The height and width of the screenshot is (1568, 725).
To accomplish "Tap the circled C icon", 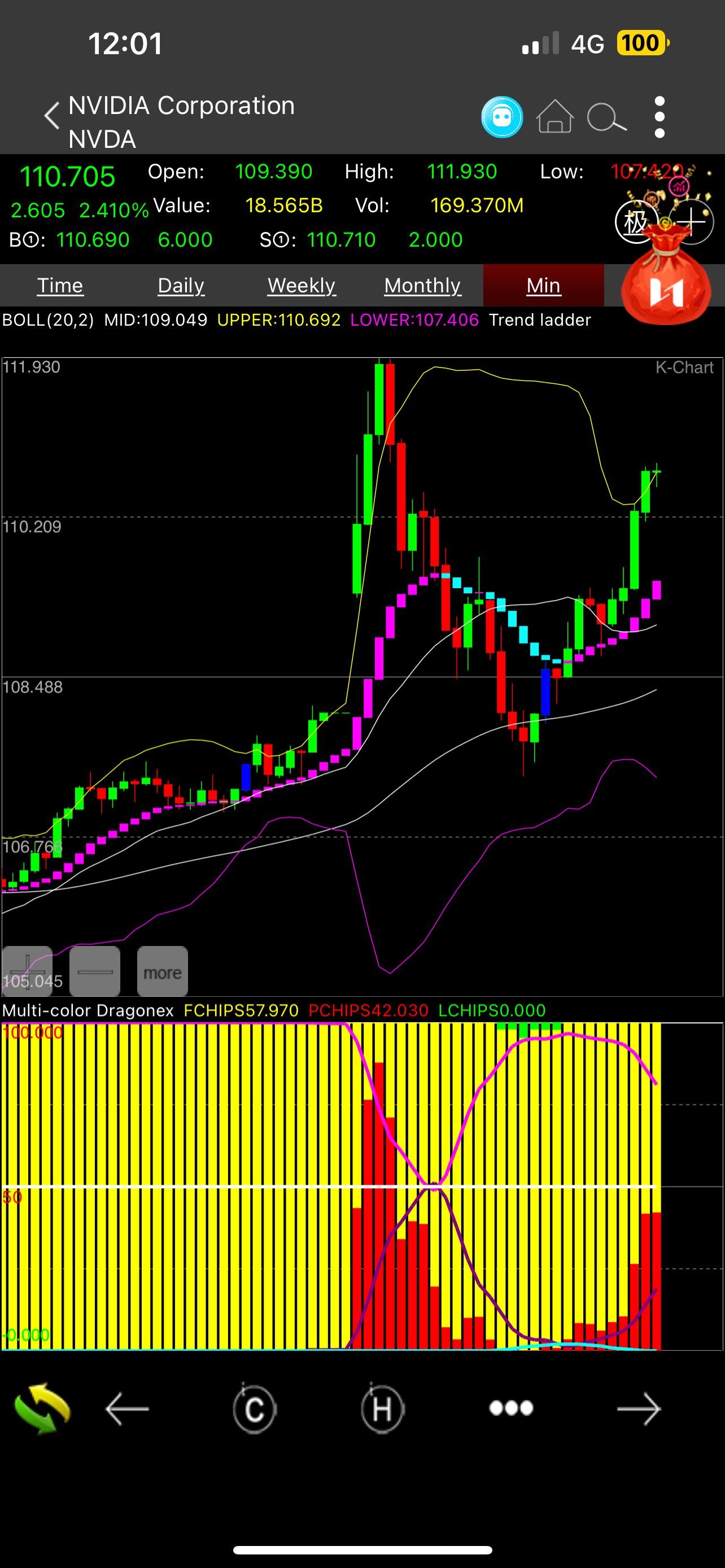I will pyautogui.click(x=255, y=1408).
